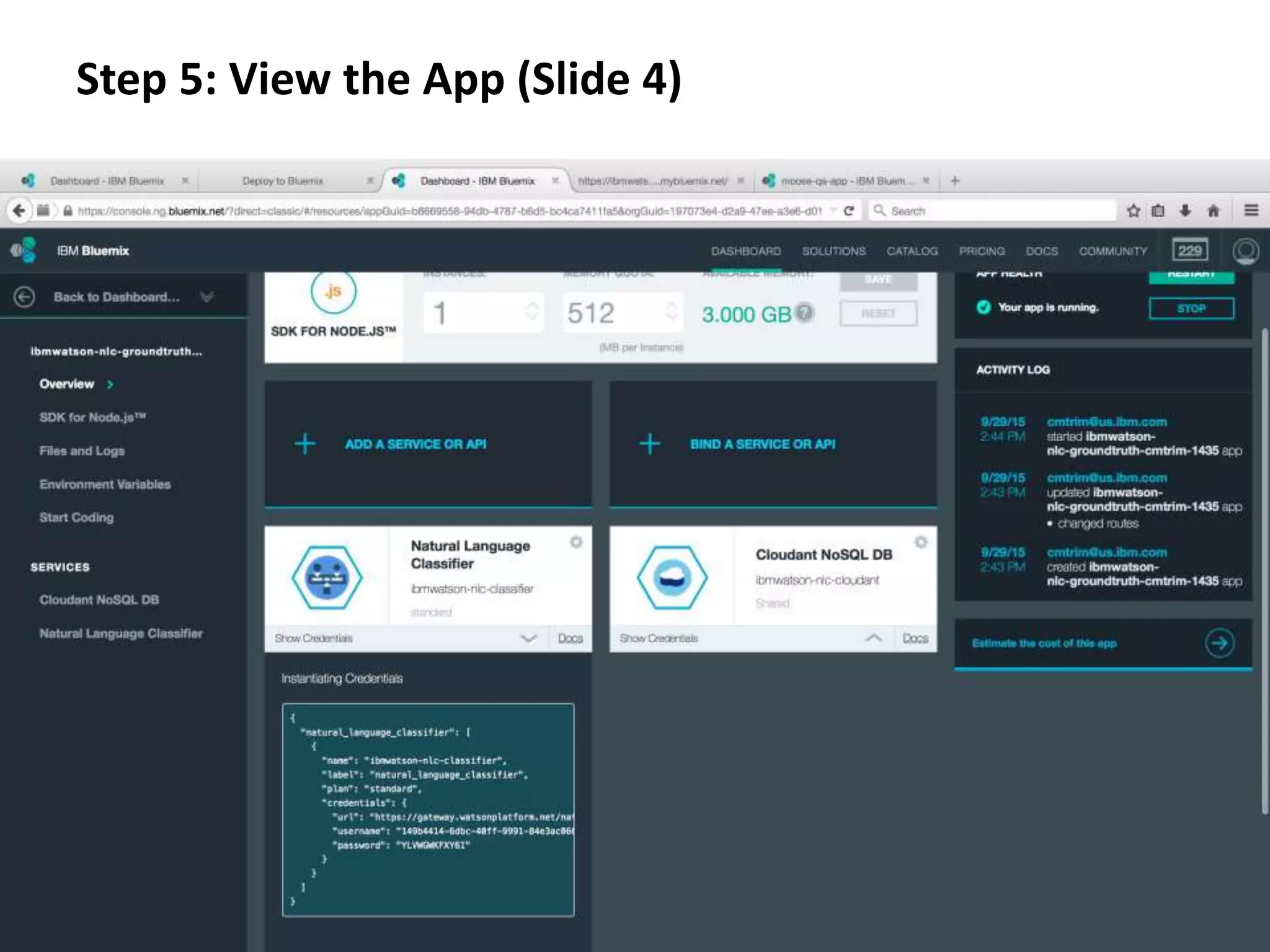This screenshot has height=952, width=1270.
Task: Click the Back to Dashboard arrow icon
Action: point(24,297)
